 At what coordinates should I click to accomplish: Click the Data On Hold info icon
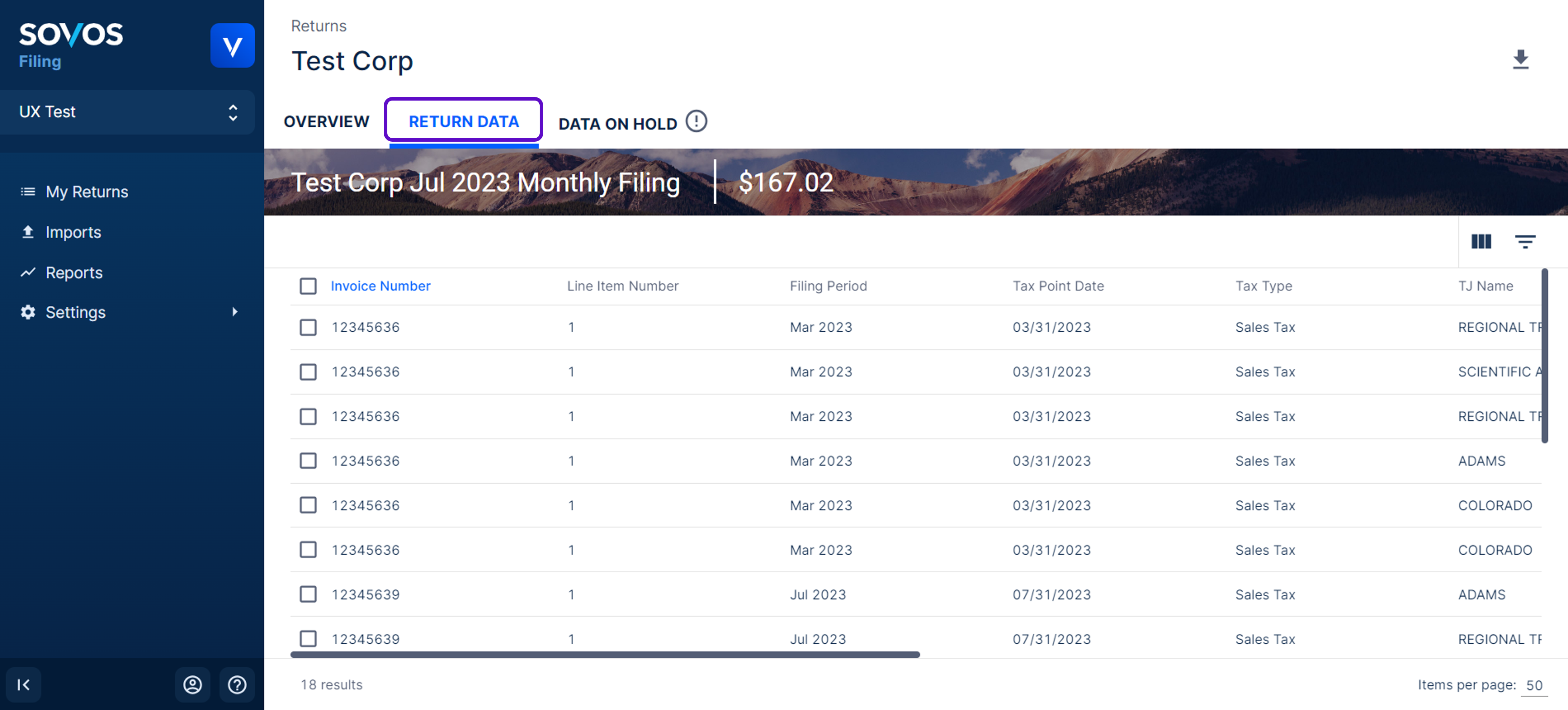point(696,121)
